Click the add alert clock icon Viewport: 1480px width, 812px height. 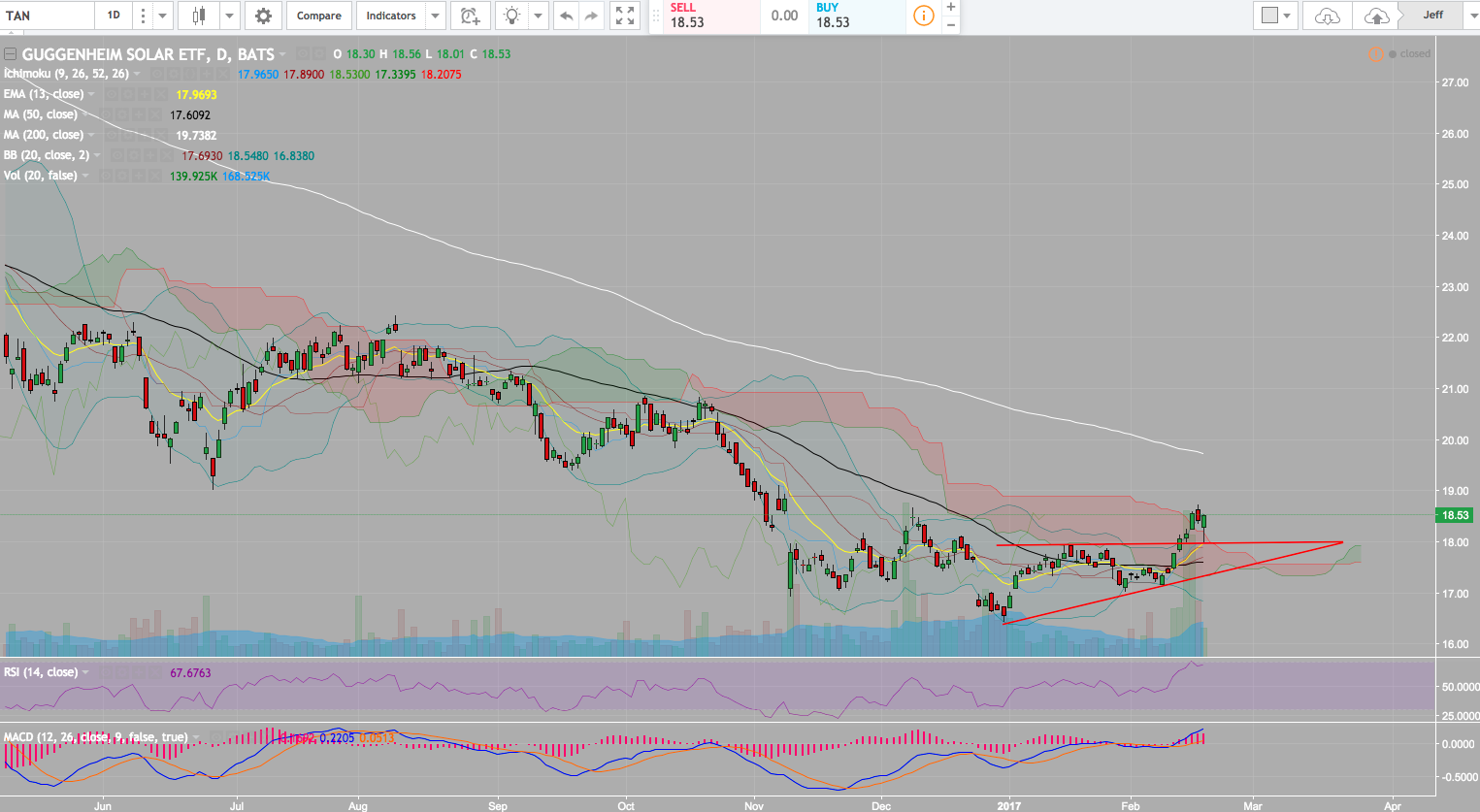pos(470,16)
